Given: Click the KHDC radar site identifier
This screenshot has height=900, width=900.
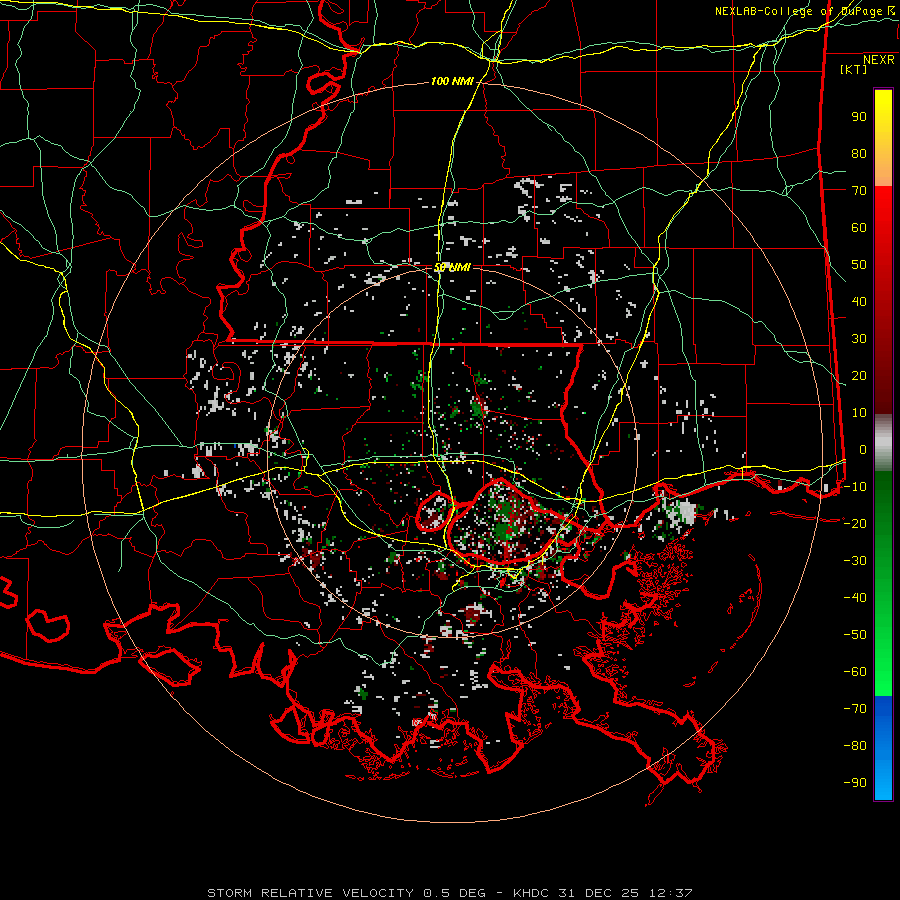Looking at the screenshot, I should point(531,893).
